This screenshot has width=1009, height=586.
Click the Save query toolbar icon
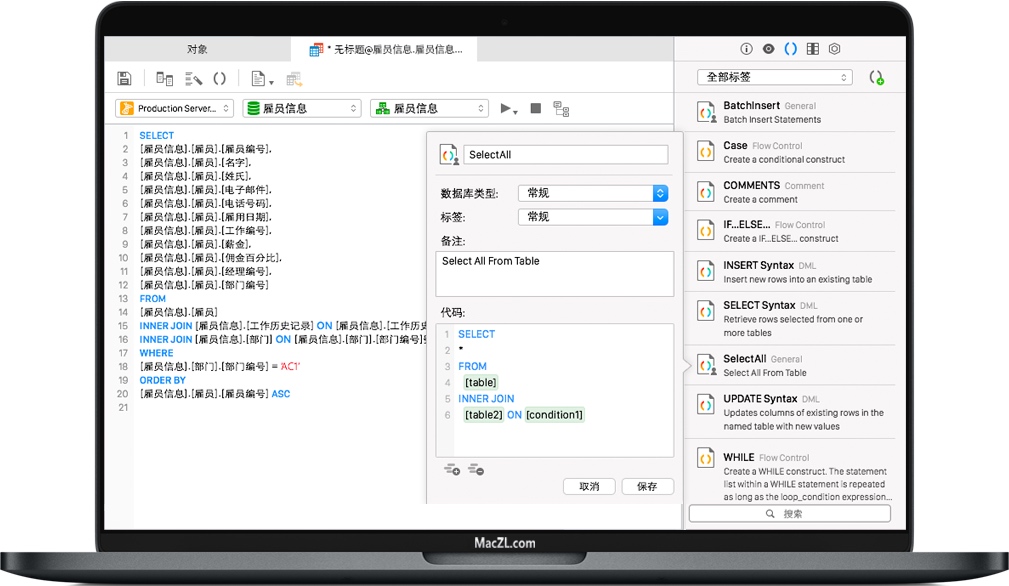coord(126,78)
